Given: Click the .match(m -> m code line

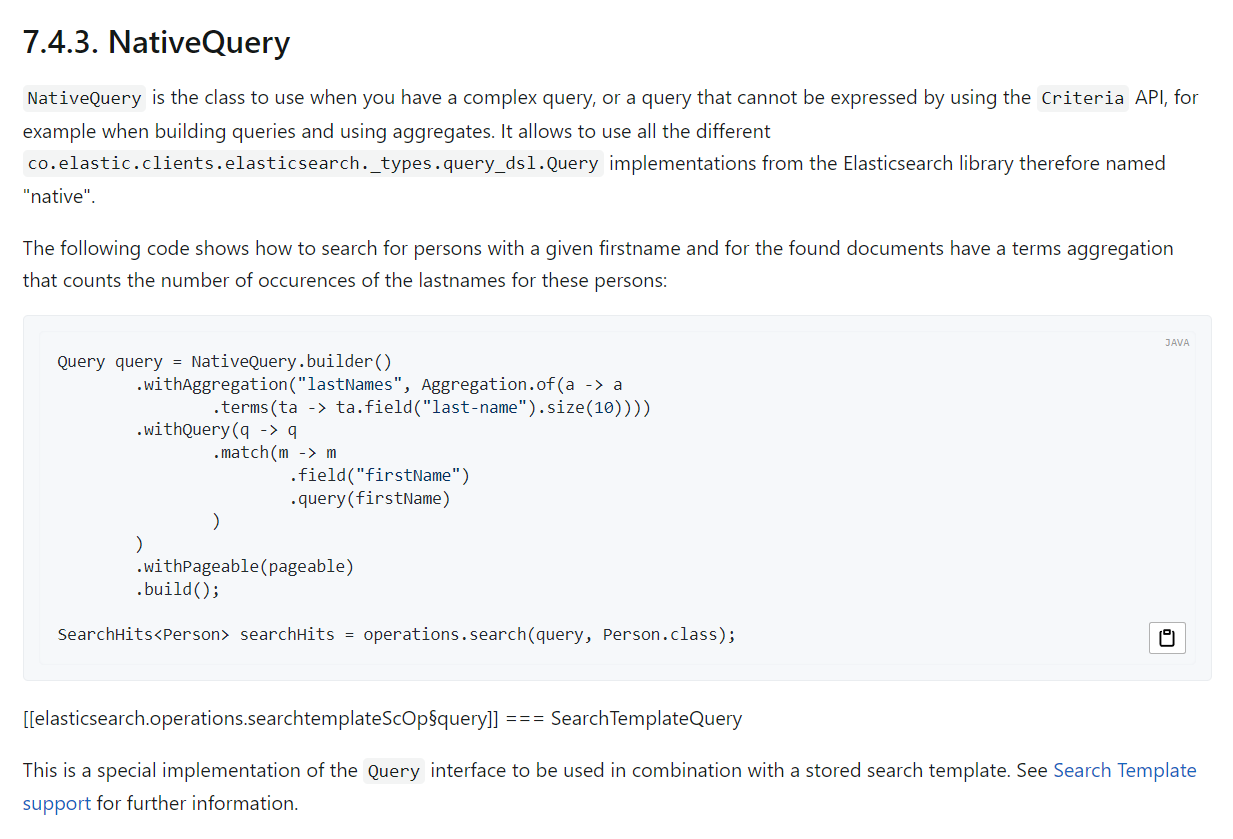Looking at the screenshot, I should [x=274, y=453].
